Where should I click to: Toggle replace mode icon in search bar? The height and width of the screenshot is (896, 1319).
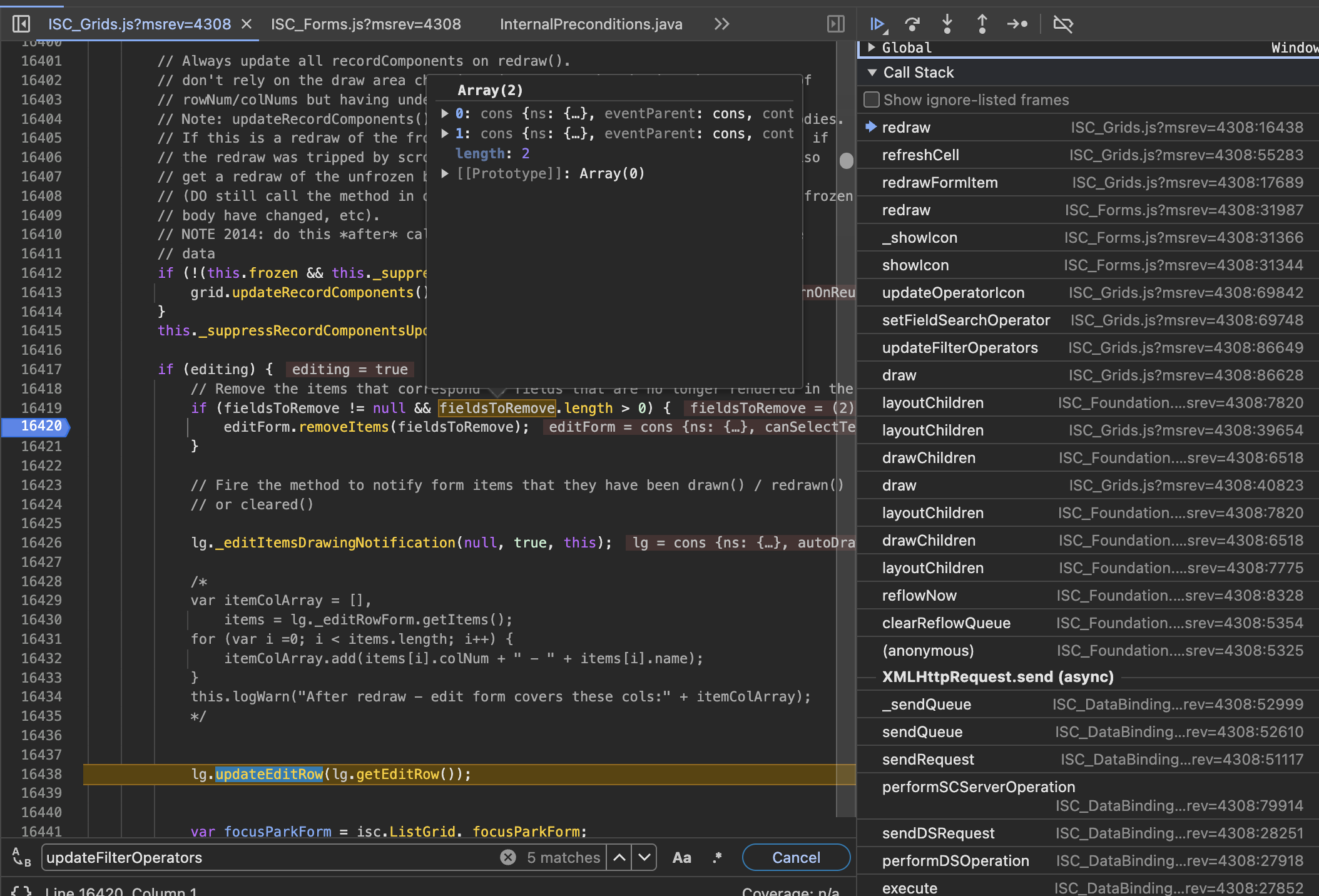coord(21,858)
